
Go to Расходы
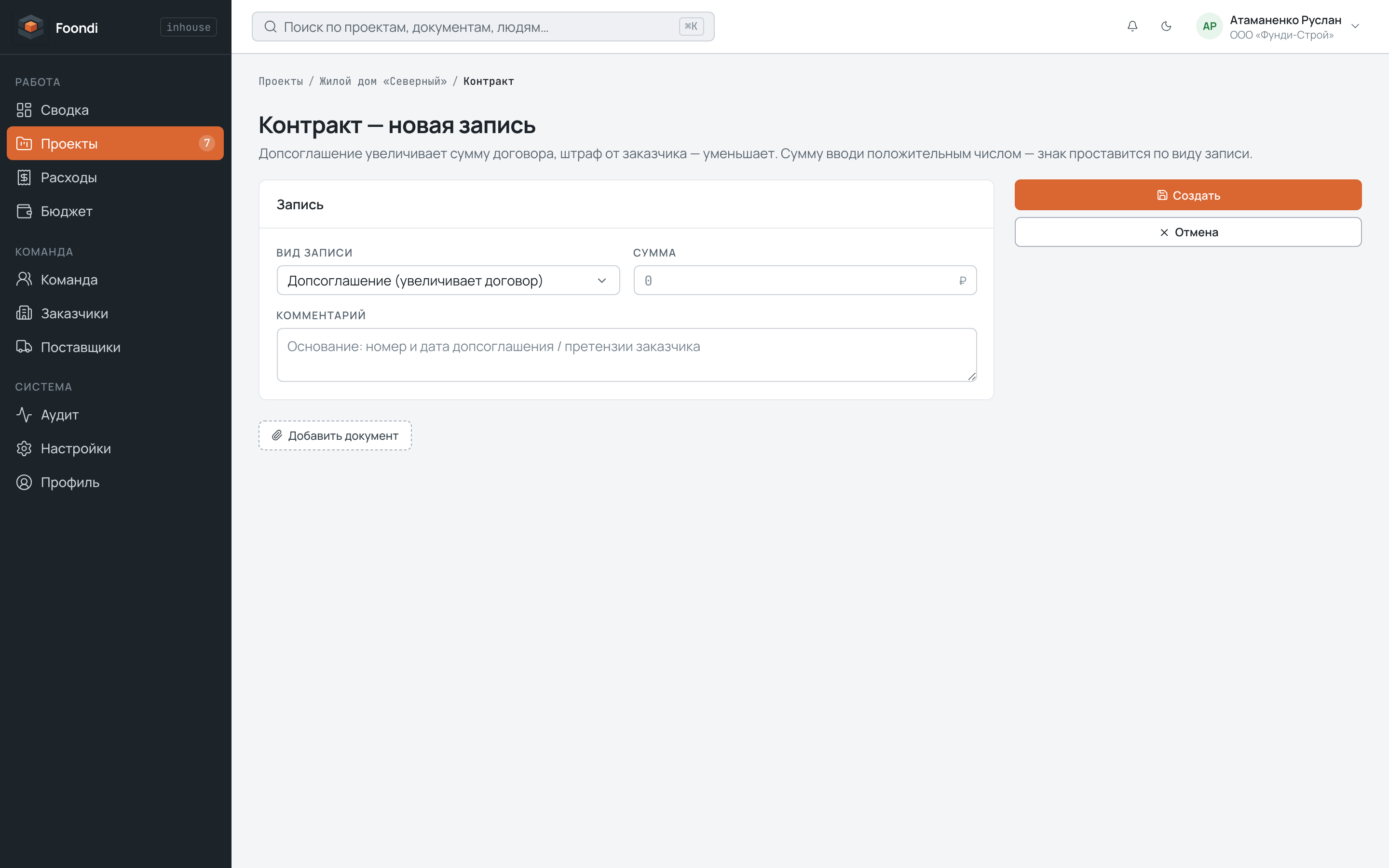pyautogui.click(x=115, y=177)
